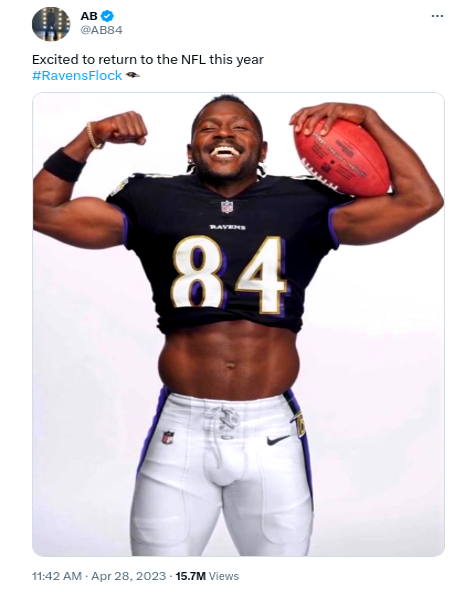View the 15.7M Views count
This screenshot has width=475, height=592.
207,576
